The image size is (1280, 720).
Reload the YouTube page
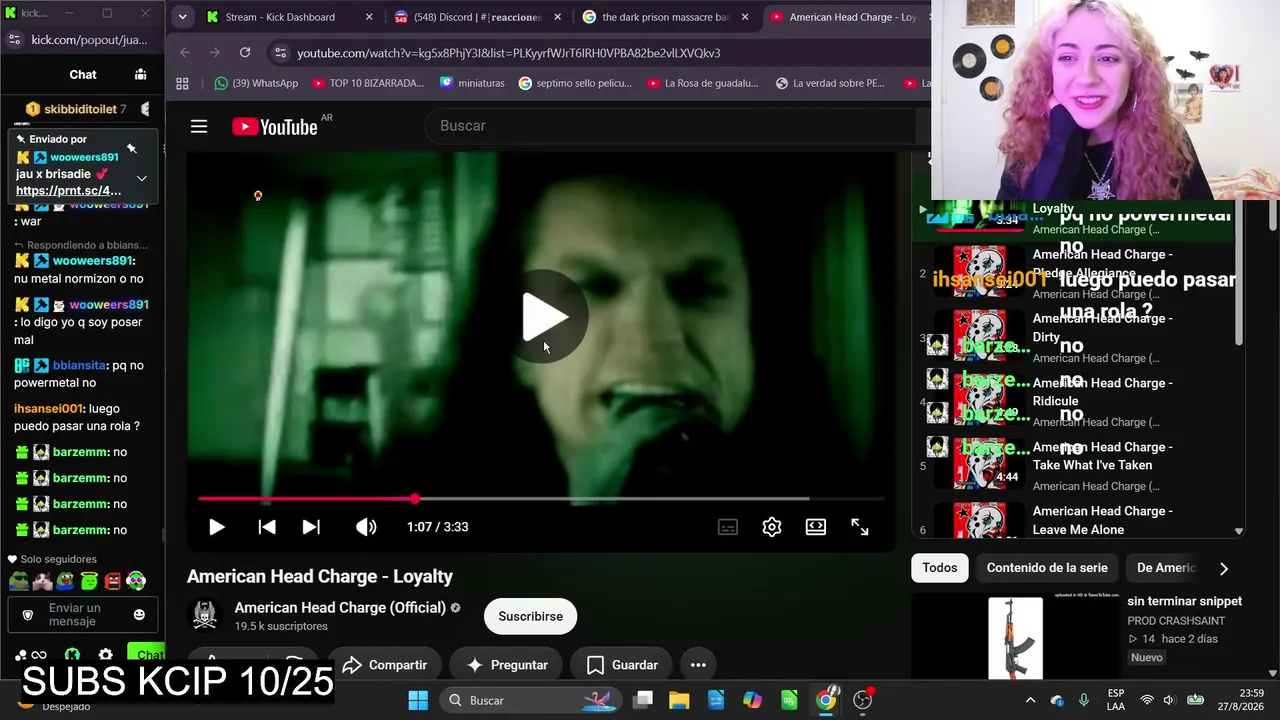tap(245, 52)
